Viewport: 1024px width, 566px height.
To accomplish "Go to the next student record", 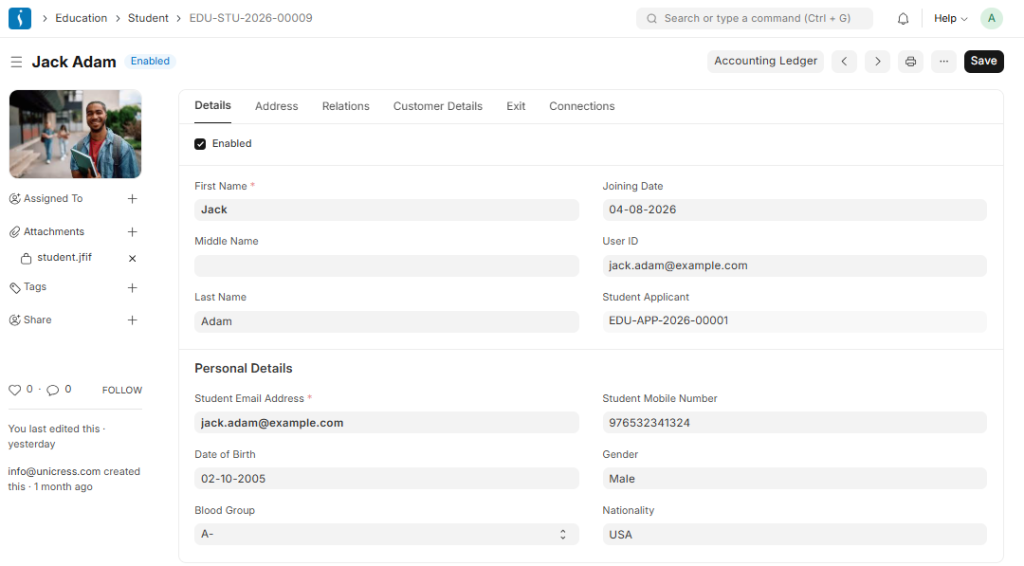I will pyautogui.click(x=877, y=61).
